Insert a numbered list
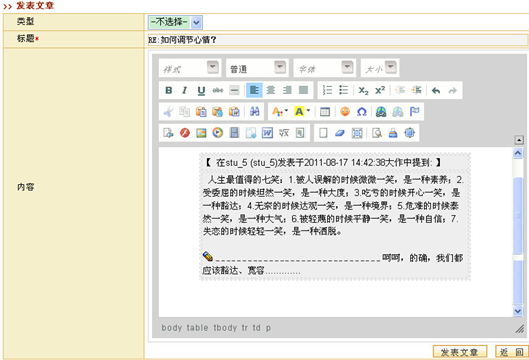Image resolution: width=529 pixels, height=360 pixels. tap(327, 90)
